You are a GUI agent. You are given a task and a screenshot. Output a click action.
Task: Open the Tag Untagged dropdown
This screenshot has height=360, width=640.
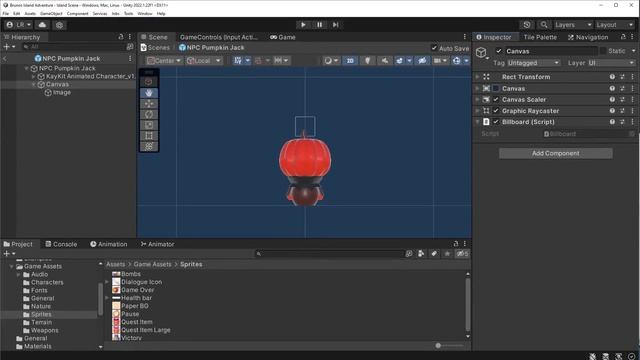pos(533,63)
